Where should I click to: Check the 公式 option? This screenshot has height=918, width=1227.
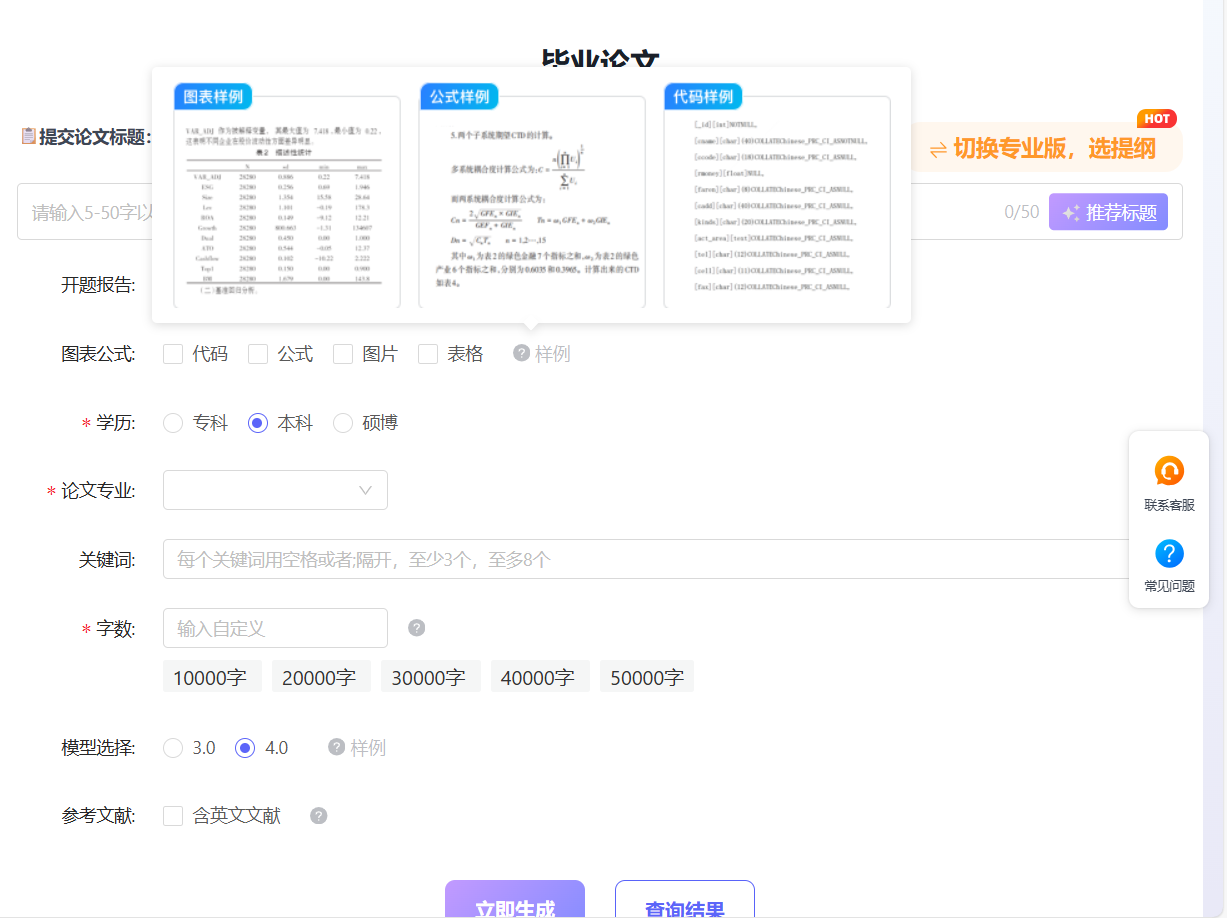pos(257,353)
